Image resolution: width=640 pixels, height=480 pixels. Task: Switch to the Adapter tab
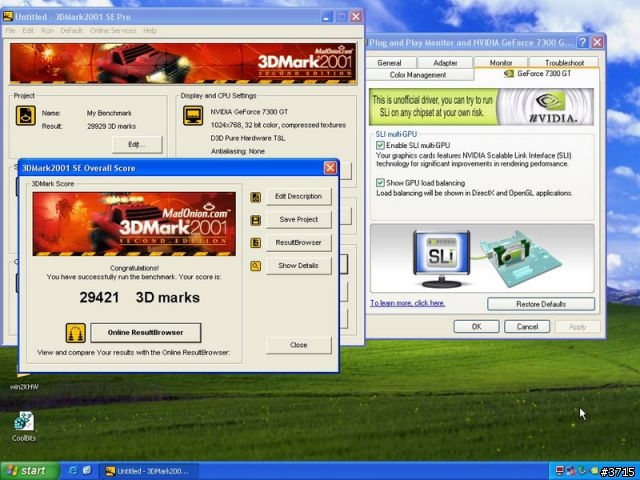click(445, 63)
